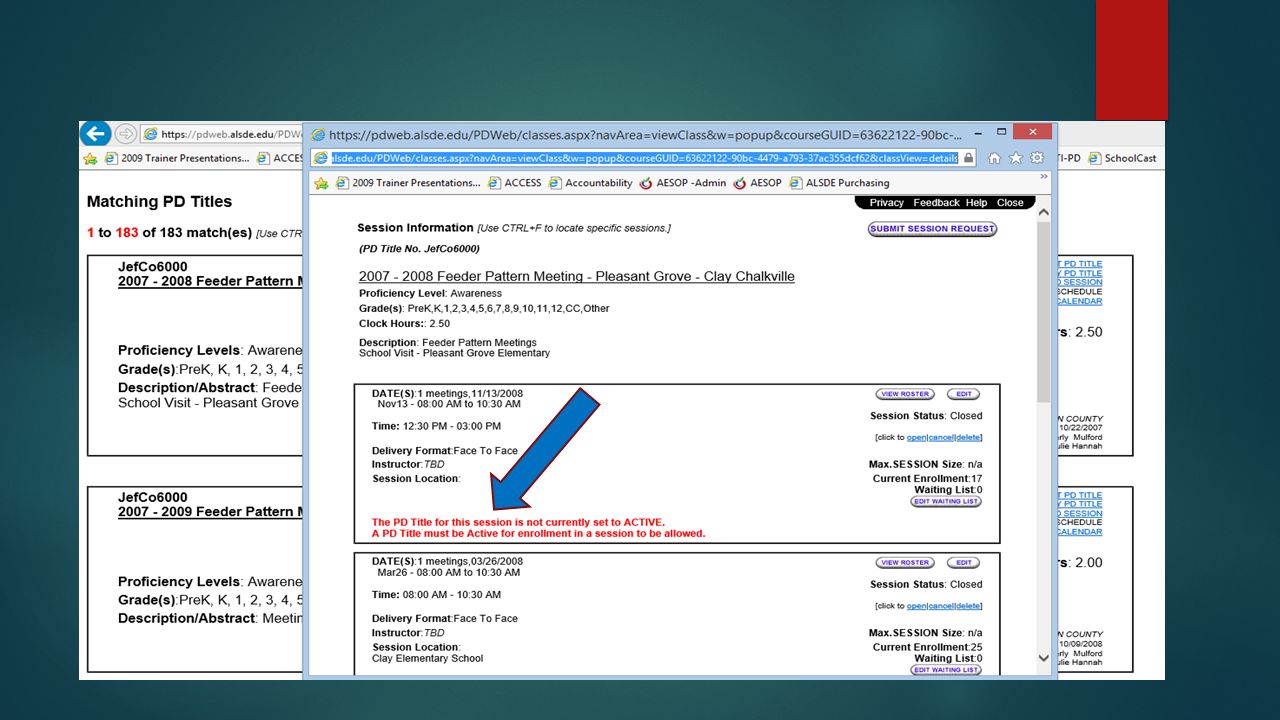Click the CALENDAR link in the first background entry
Image resolution: width=1280 pixels, height=720 pixels.
tap(1078, 301)
